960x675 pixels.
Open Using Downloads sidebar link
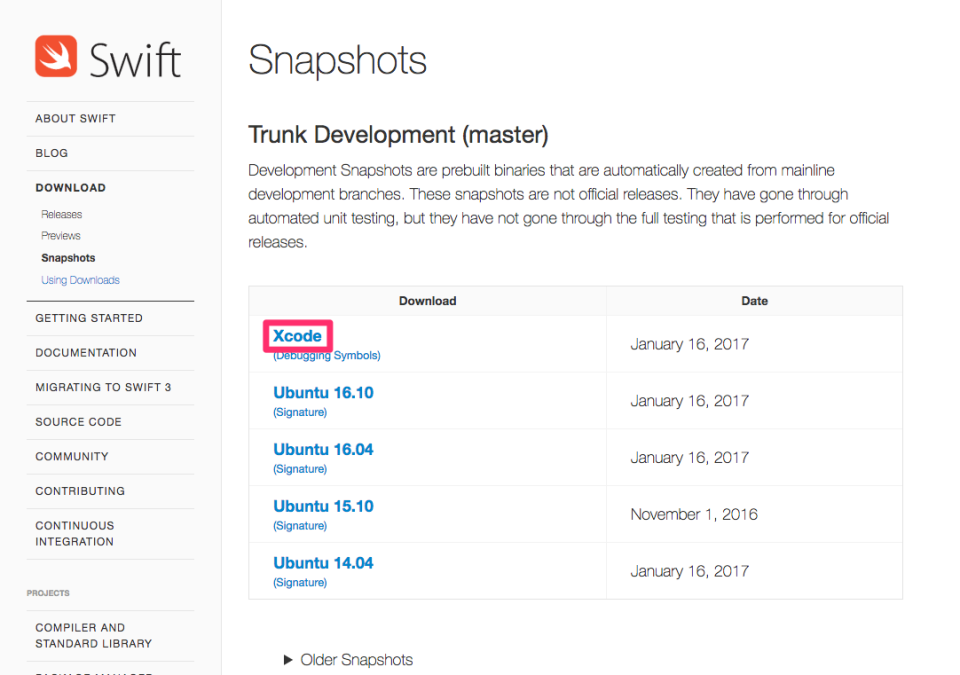(80, 280)
